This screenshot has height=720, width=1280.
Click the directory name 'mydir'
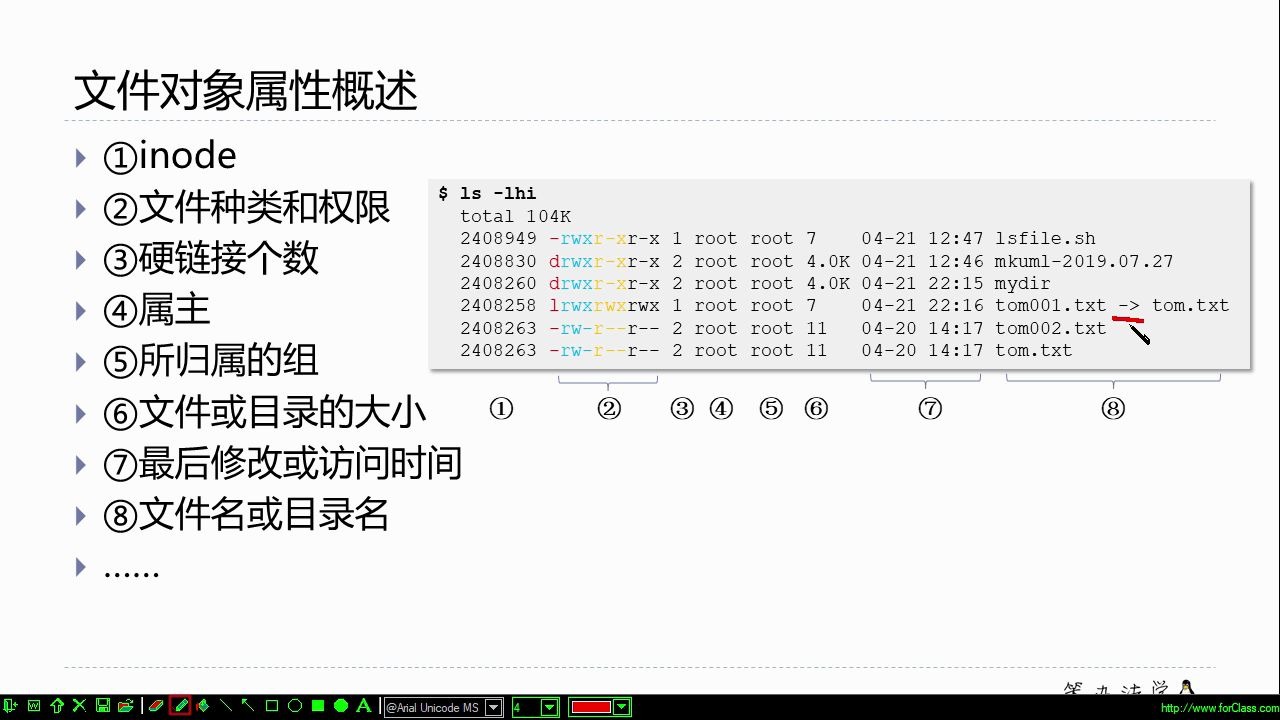pyautogui.click(x=1023, y=284)
